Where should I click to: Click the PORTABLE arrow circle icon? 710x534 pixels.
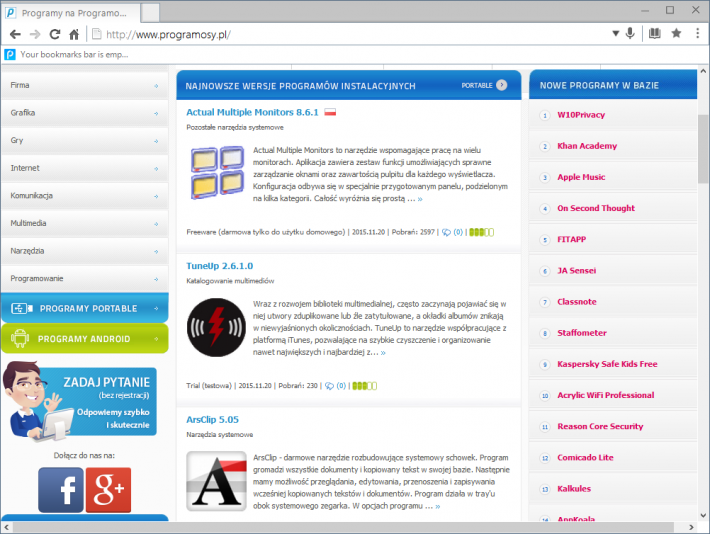pos(502,85)
